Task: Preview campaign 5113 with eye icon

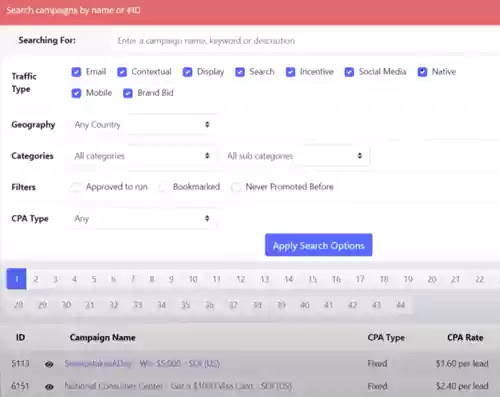Action: [x=49, y=364]
